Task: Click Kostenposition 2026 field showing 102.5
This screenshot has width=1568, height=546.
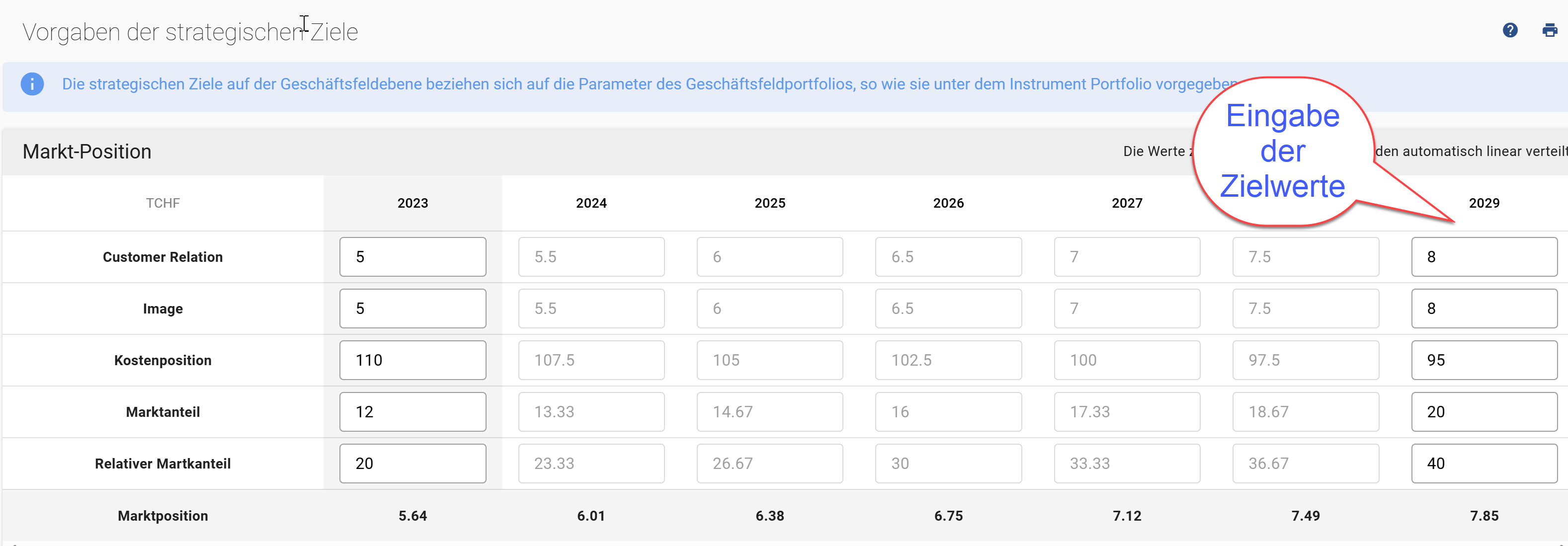Action: [948, 360]
